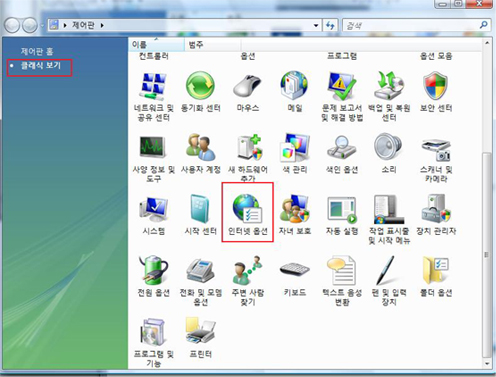Click the 제어판 breadcrumb in address bar

pyautogui.click(x=83, y=25)
